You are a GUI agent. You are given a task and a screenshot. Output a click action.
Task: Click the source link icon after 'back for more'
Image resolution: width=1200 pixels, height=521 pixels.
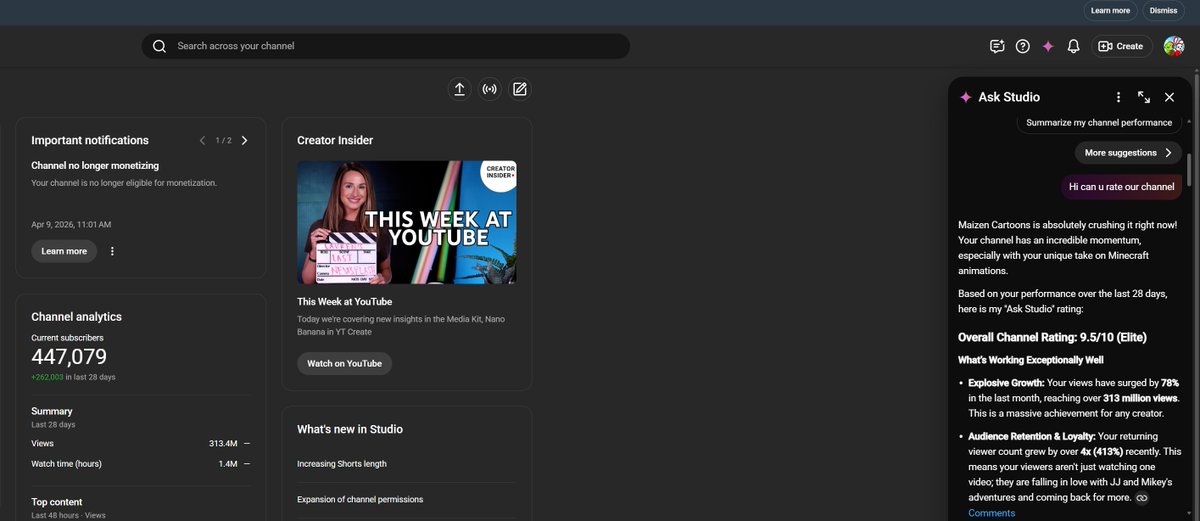[1142, 498]
